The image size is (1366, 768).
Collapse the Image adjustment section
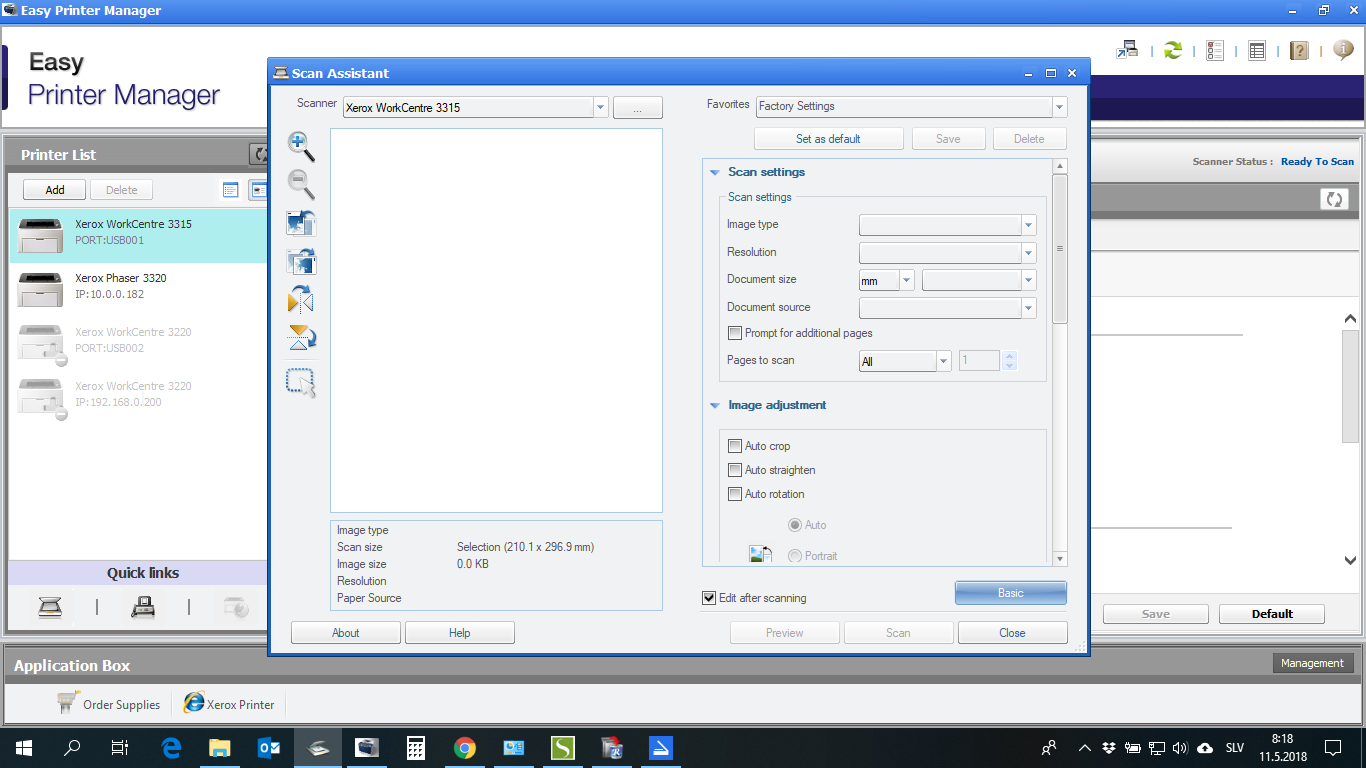click(715, 405)
